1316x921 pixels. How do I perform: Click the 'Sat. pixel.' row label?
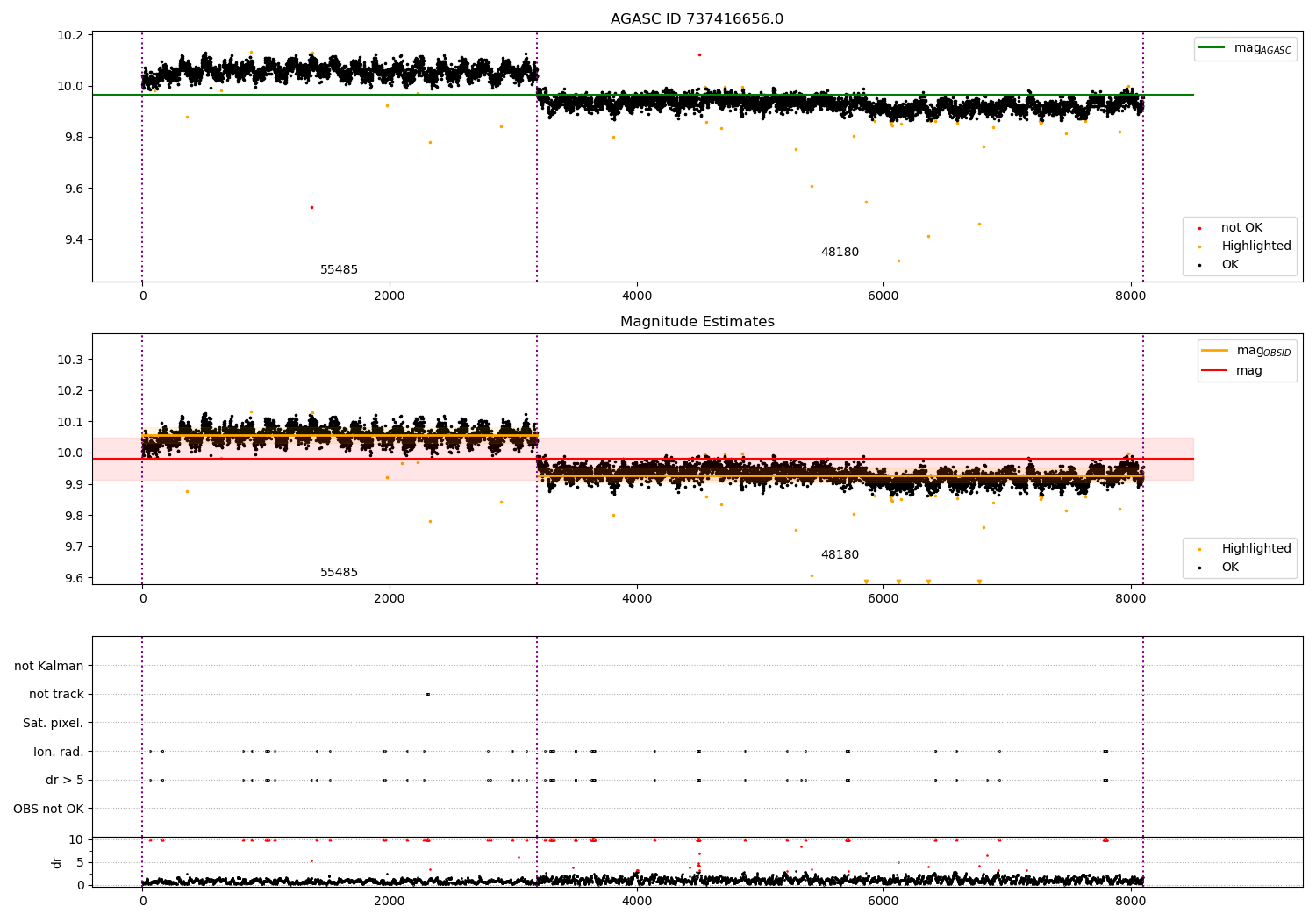click(53, 724)
